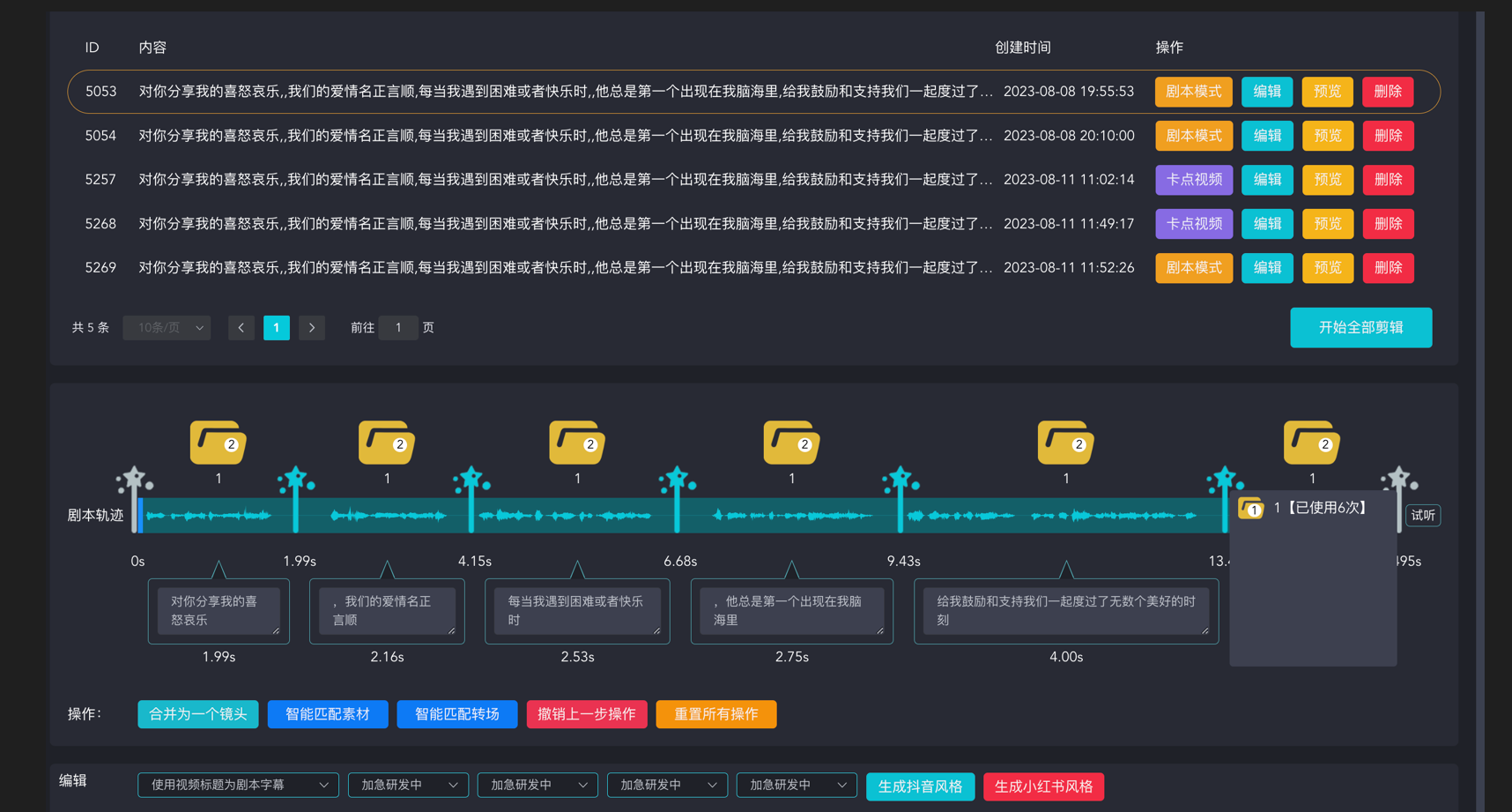This screenshot has height=812, width=1512.
Task: Open the folder icon above the first script segment
Action: coord(217,443)
